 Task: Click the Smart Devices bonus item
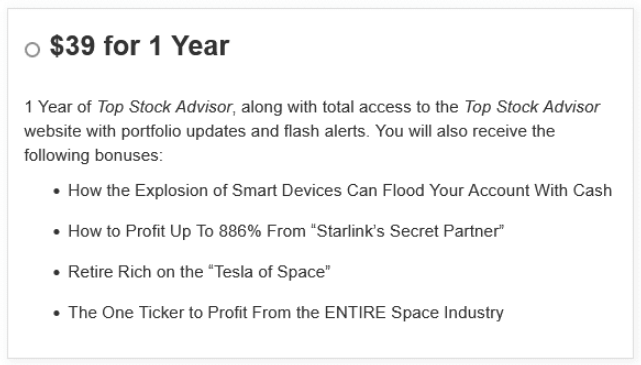point(340,190)
